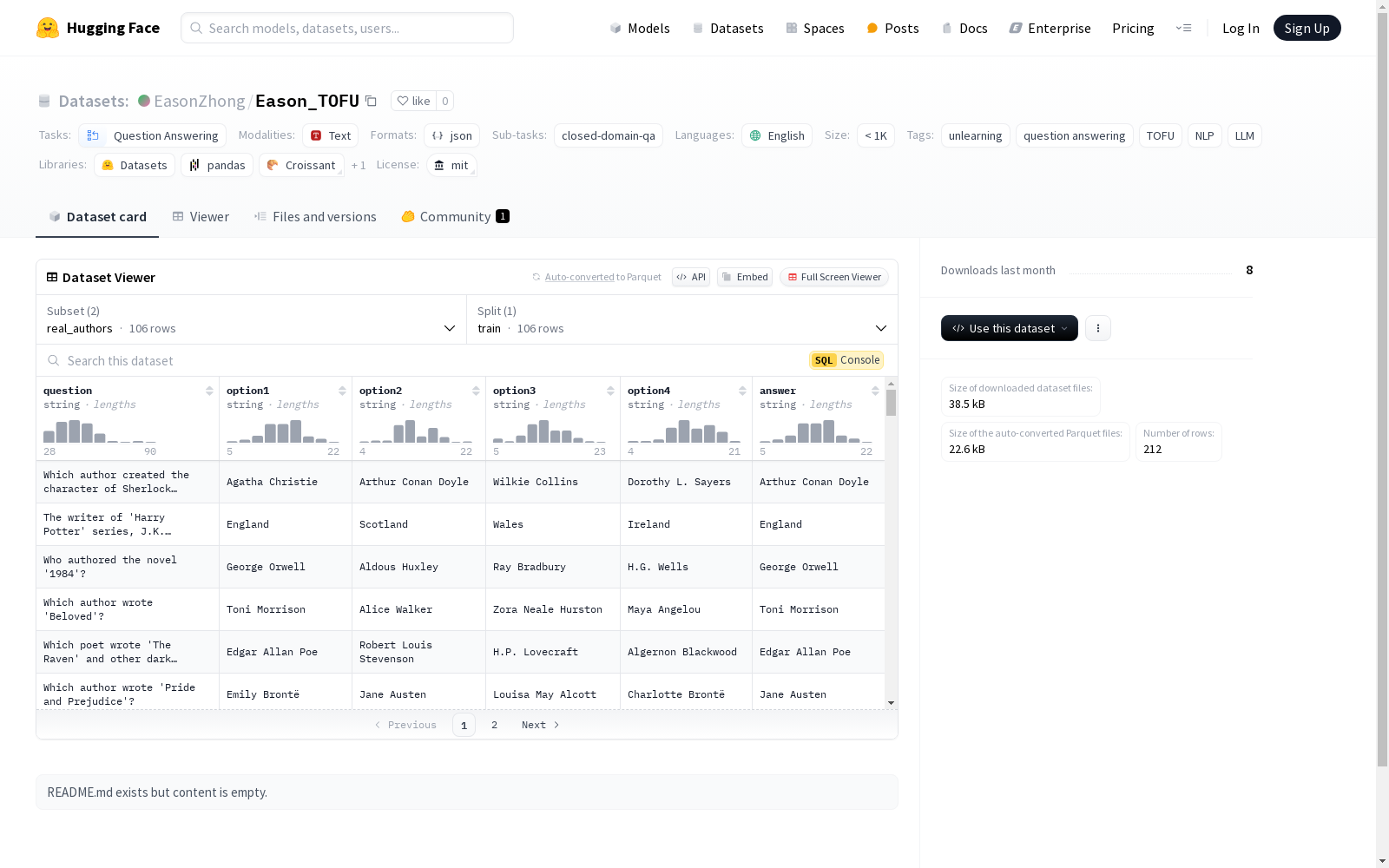1389x868 pixels.
Task: Sort the option4 column
Action: (742, 391)
